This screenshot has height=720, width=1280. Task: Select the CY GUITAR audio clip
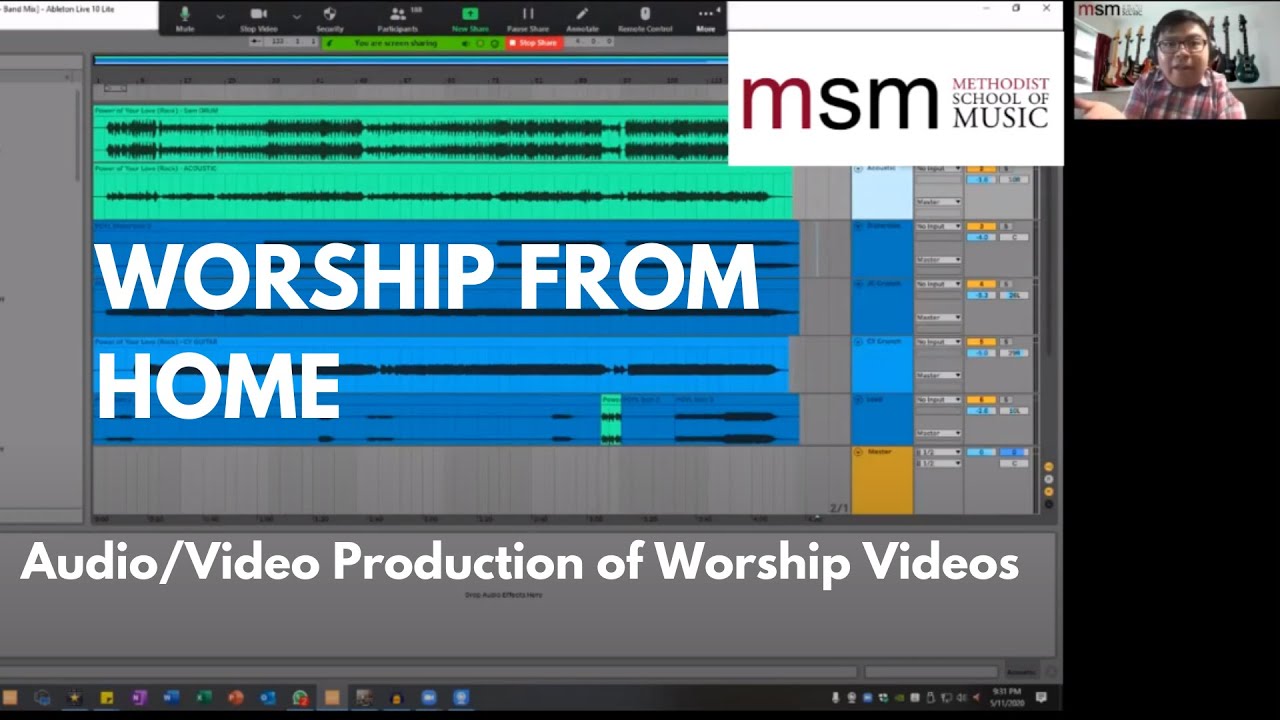[440, 365]
